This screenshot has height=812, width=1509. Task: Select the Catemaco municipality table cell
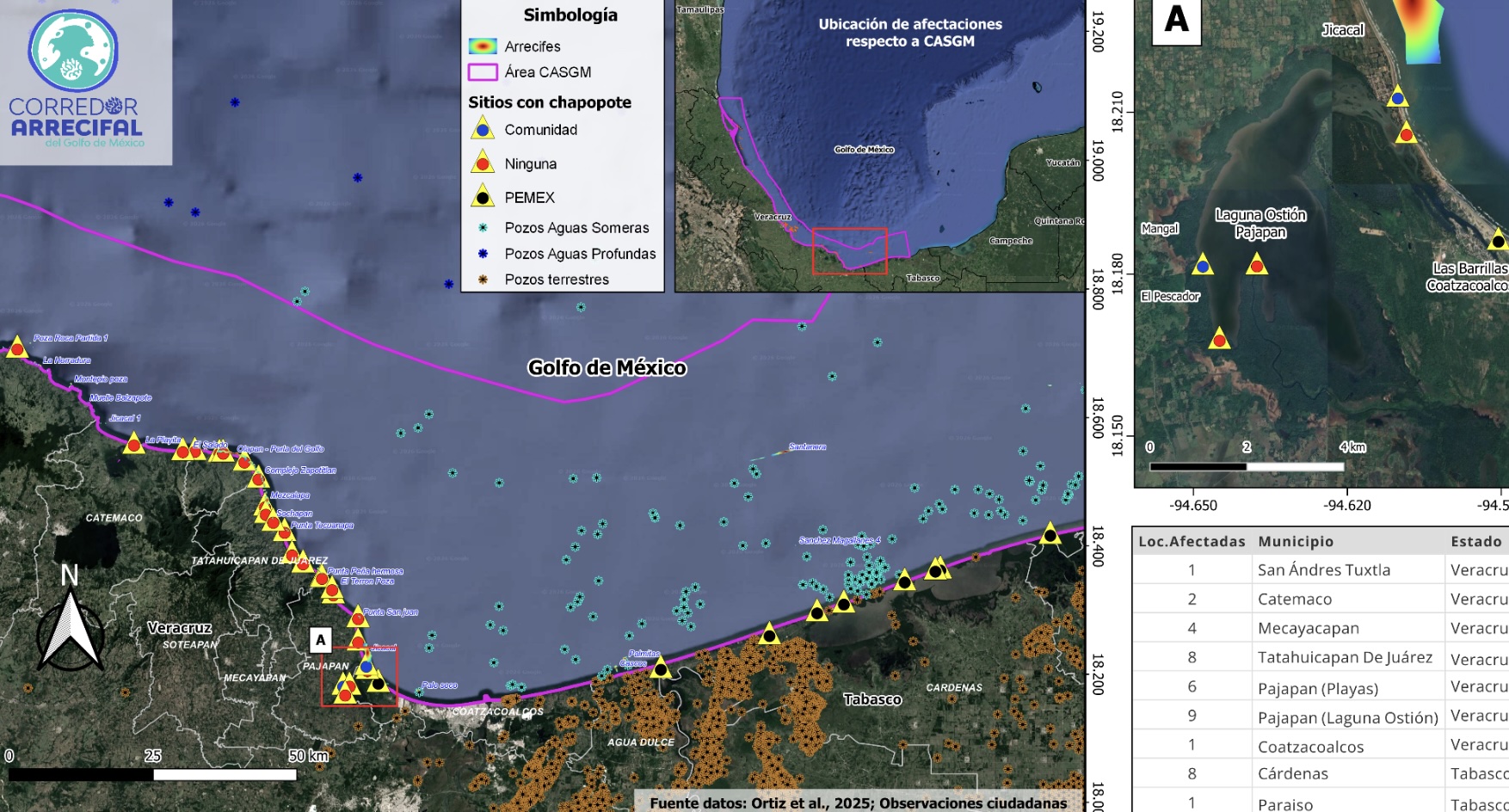point(1294,599)
